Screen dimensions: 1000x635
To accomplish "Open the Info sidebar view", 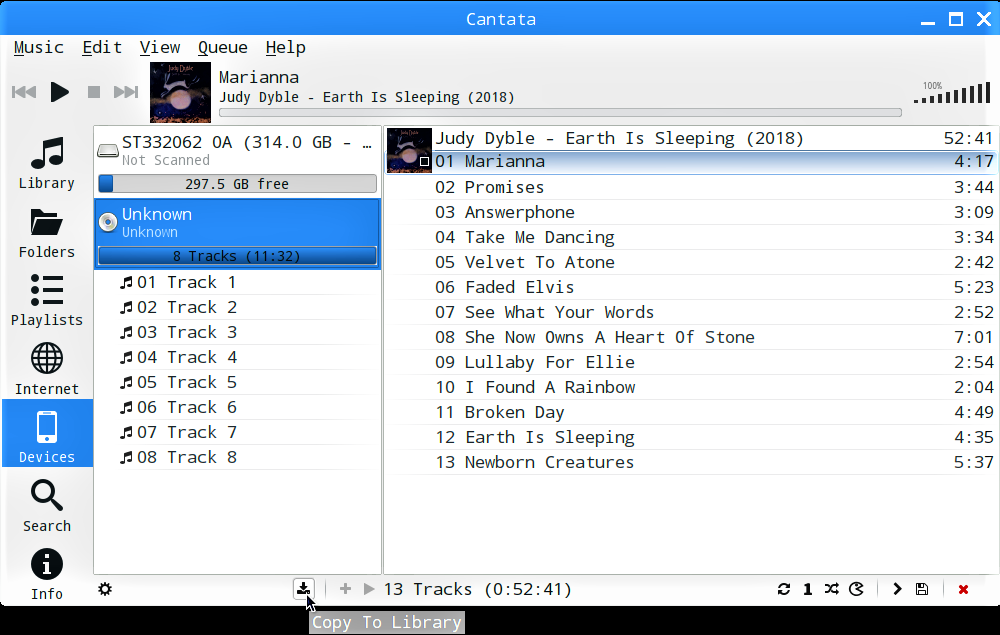I will pos(47,574).
